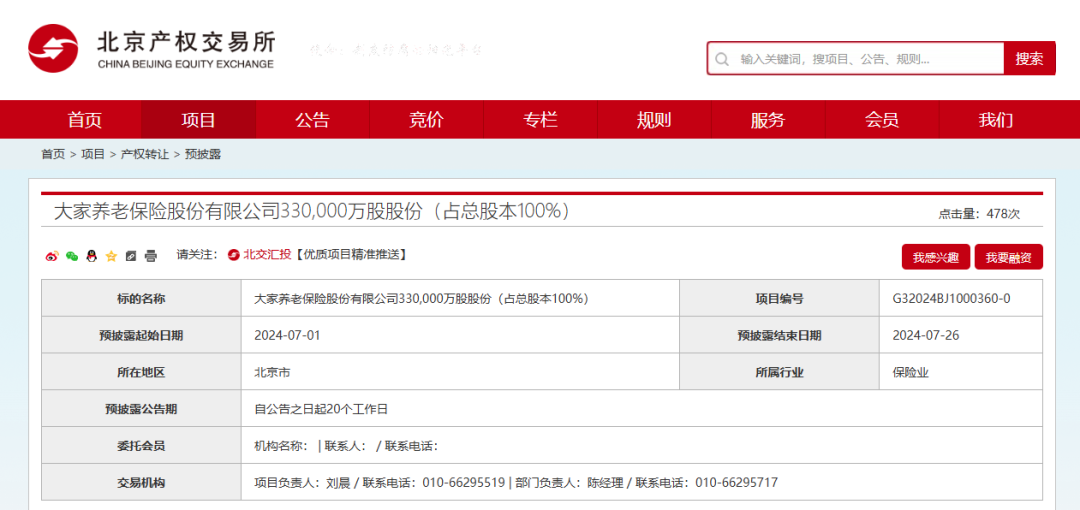The height and width of the screenshot is (510, 1080).
Task: Open the 公告 navigation menu
Action: point(313,120)
